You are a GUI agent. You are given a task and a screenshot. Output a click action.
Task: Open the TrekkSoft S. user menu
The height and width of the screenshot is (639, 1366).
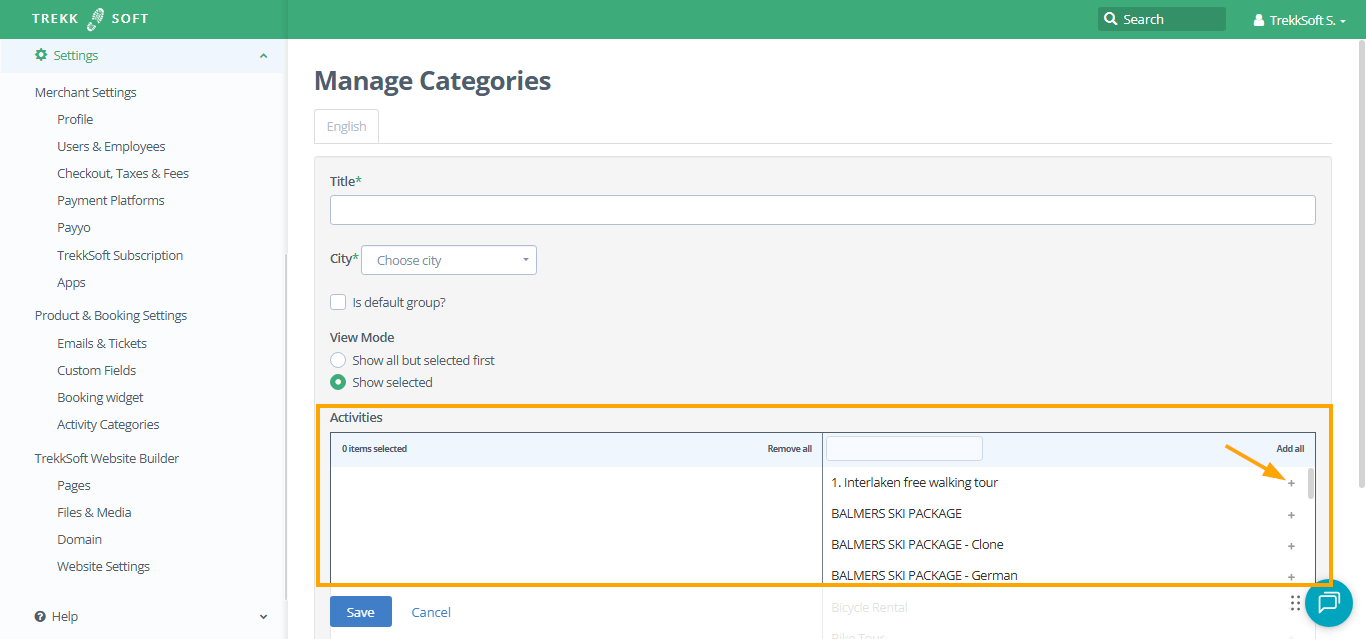click(x=1300, y=20)
